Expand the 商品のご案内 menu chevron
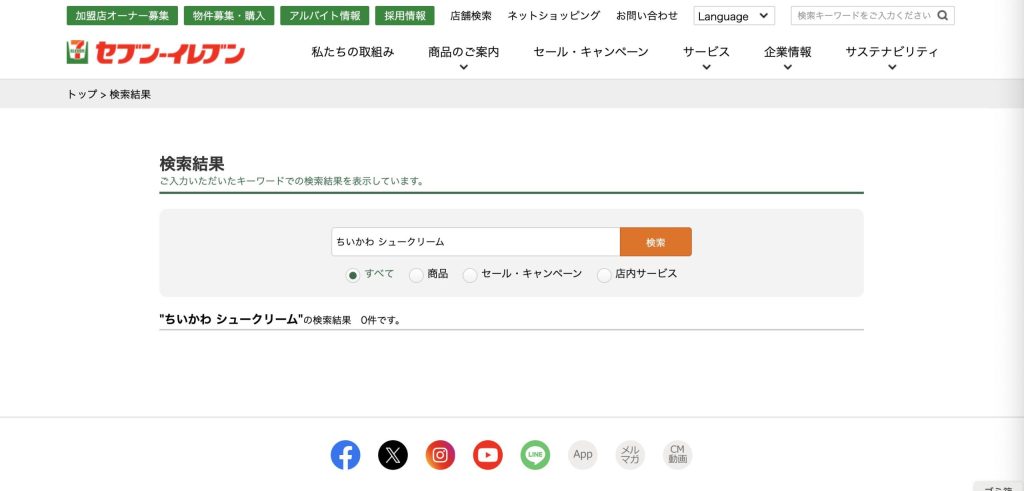1024x491 pixels. 464,67
